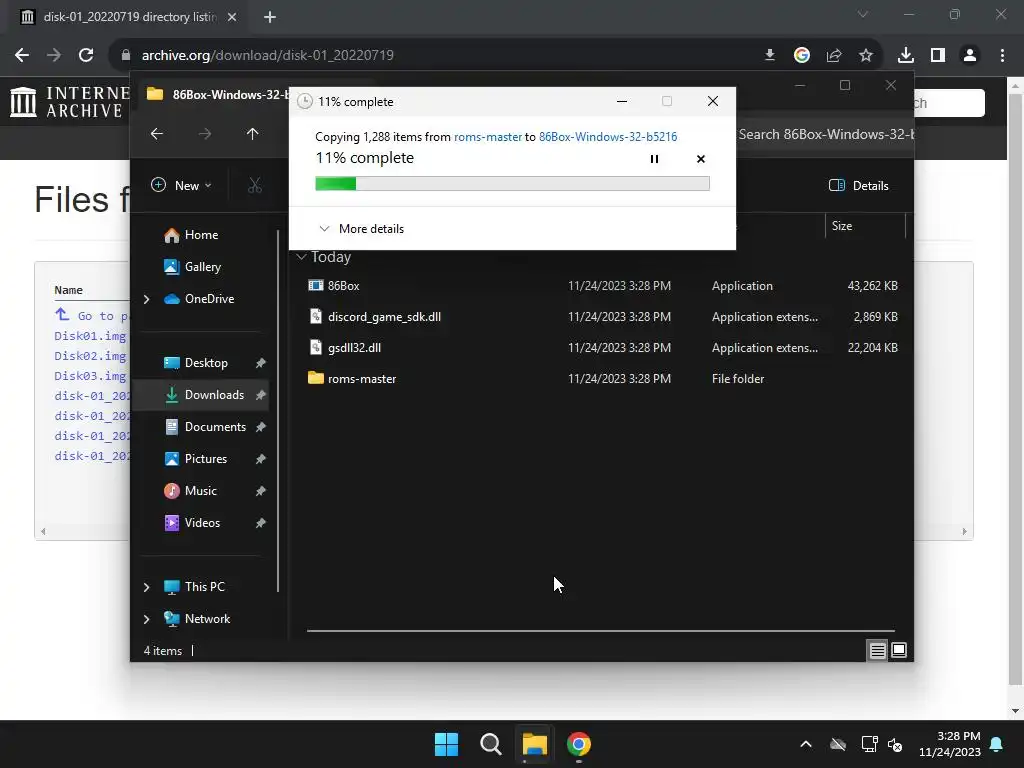Toggle Chrome side panel
This screenshot has height=768, width=1024.
coord(938,55)
